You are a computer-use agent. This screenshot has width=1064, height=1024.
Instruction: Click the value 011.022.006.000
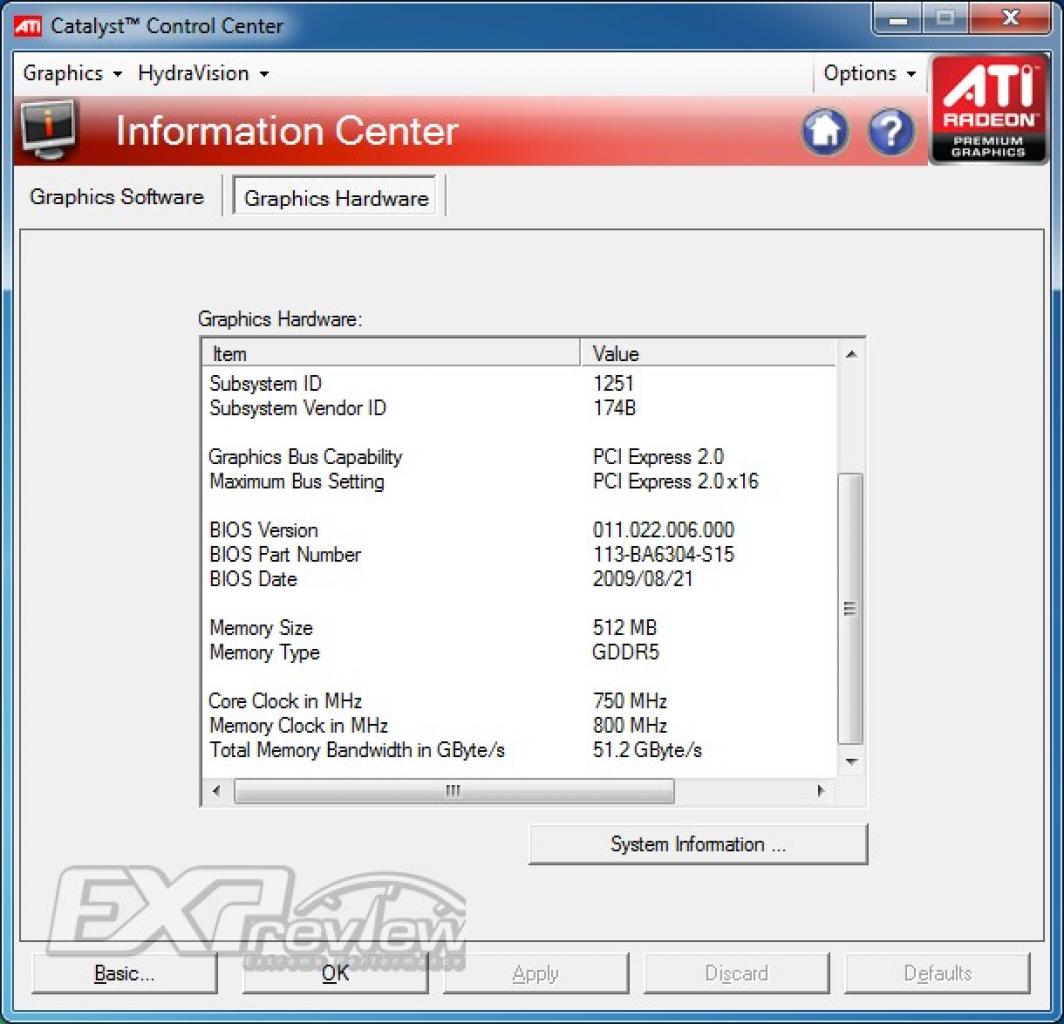664,530
